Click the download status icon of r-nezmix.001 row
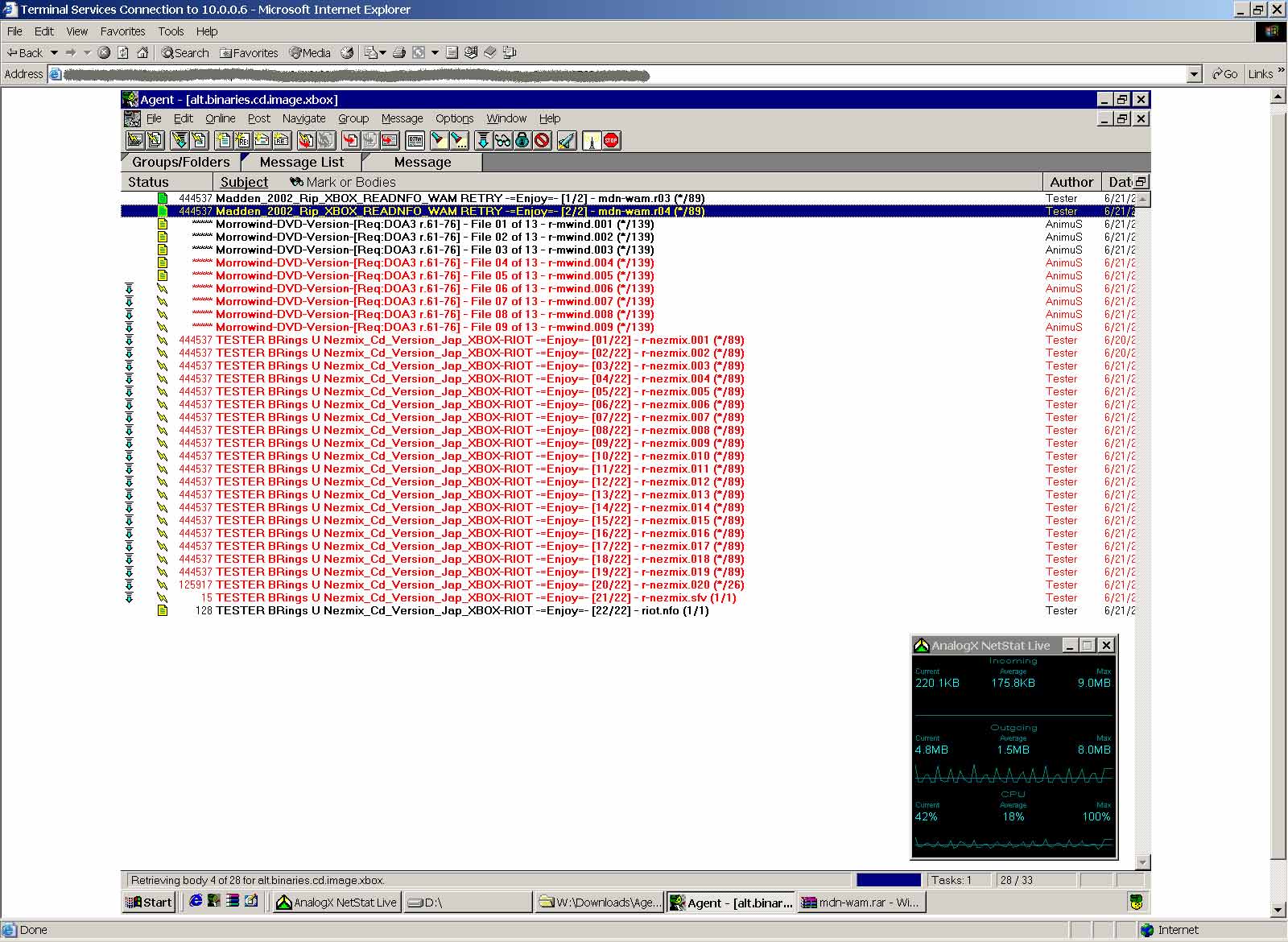 click(129, 341)
